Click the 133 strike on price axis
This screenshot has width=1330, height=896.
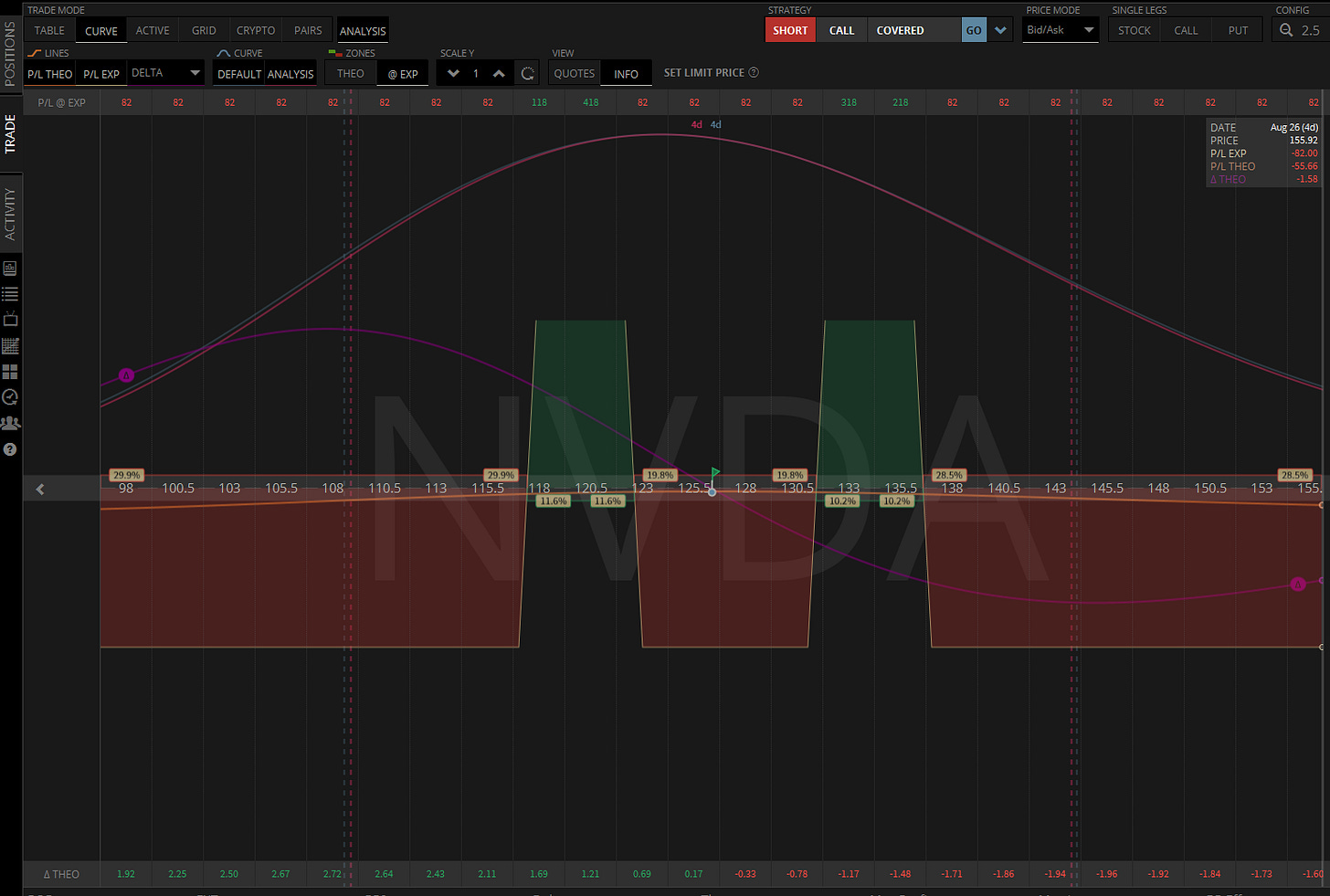click(849, 488)
